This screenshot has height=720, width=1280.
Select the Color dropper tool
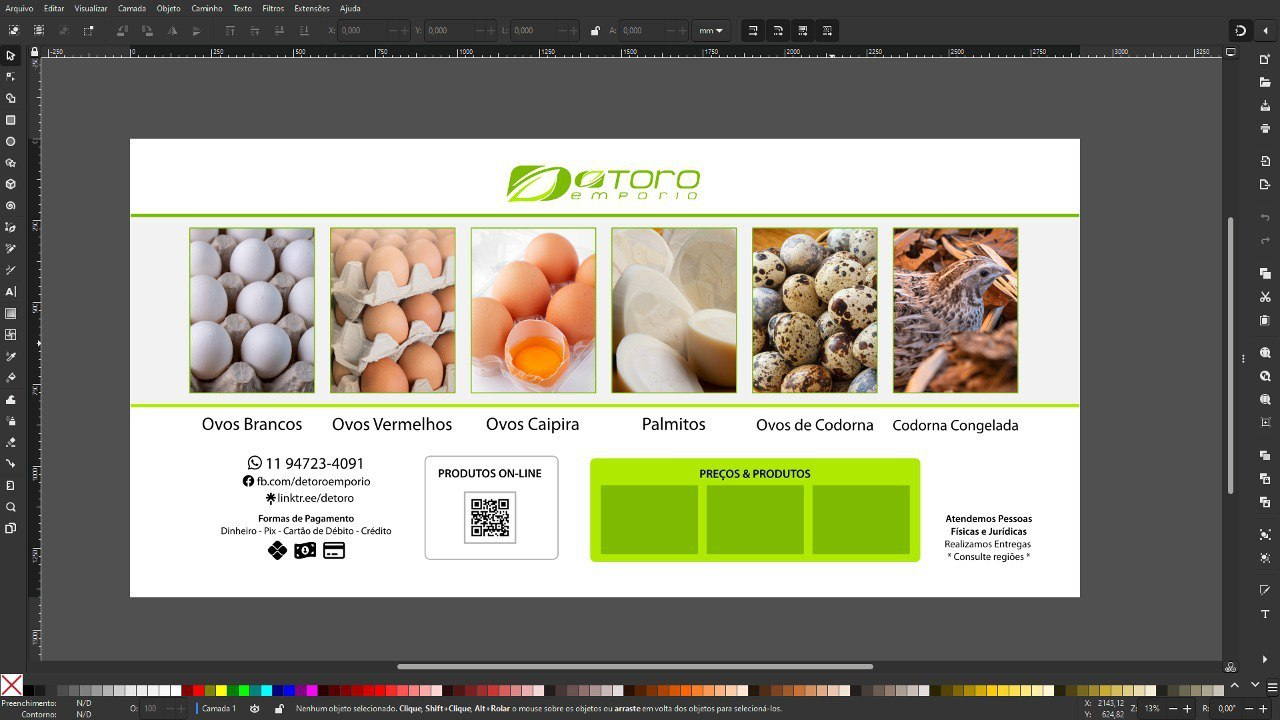point(11,356)
